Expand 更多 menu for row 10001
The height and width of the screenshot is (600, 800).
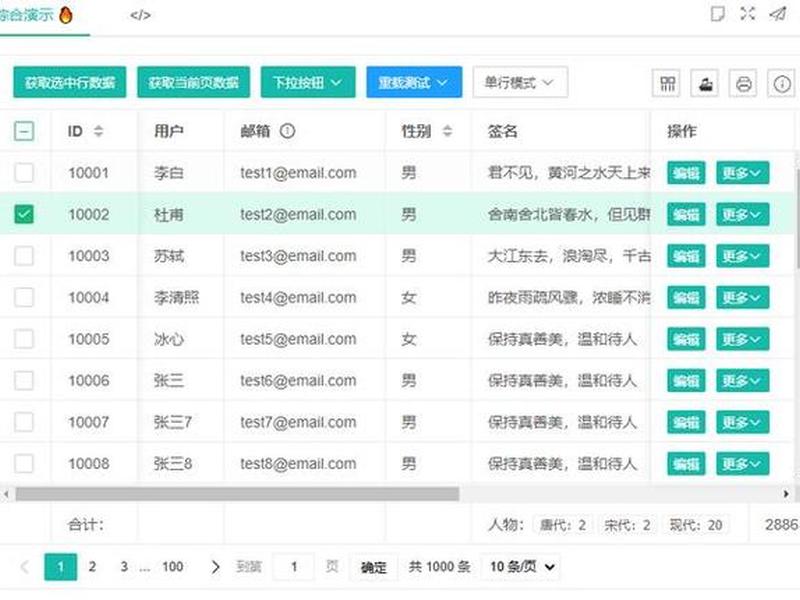[742, 173]
